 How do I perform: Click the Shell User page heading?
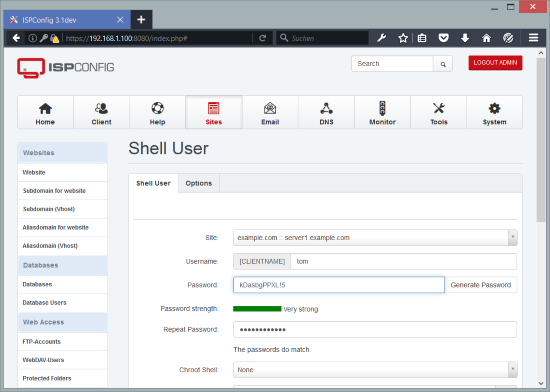(x=168, y=148)
